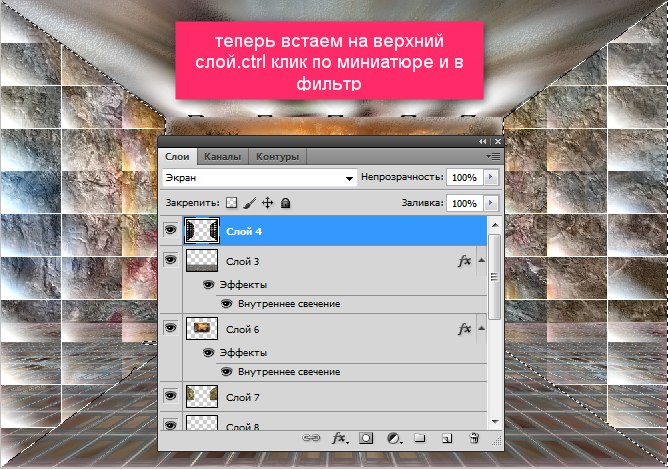This screenshot has width=668, height=469.
Task: Hide the Слой 7 layer
Action: click(171, 396)
